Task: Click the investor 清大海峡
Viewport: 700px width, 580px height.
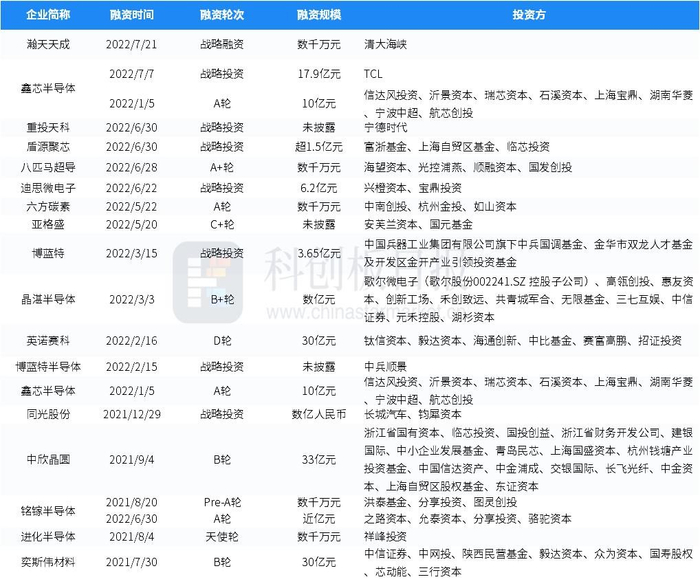Action: (385, 44)
